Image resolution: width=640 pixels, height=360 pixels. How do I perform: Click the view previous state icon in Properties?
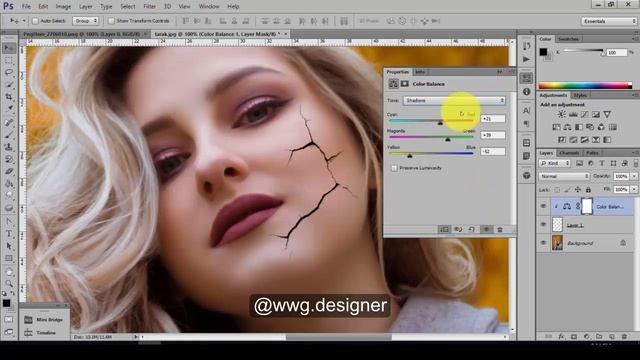point(458,229)
